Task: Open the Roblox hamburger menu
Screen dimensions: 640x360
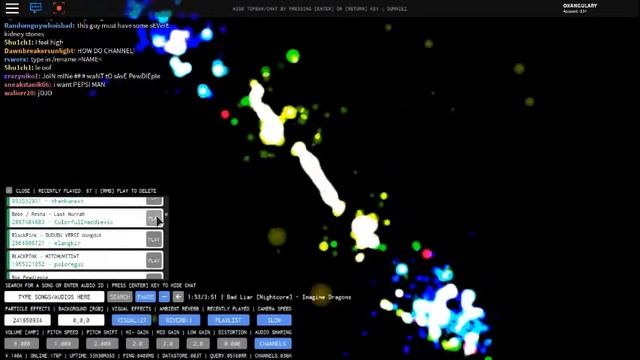Action: pyautogui.click(x=12, y=8)
